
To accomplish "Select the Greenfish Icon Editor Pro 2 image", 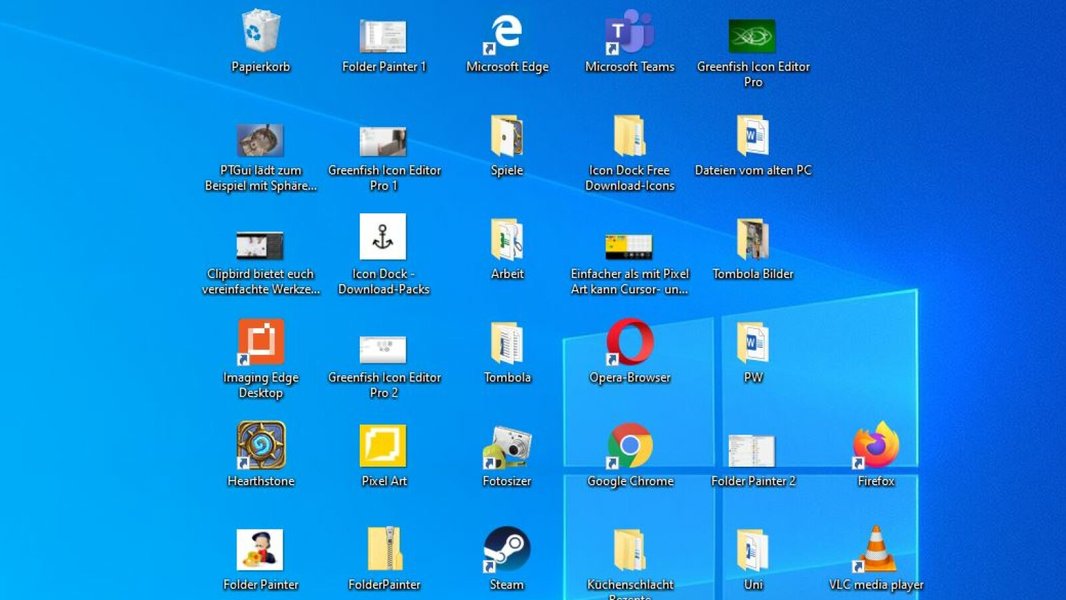I will click(383, 349).
